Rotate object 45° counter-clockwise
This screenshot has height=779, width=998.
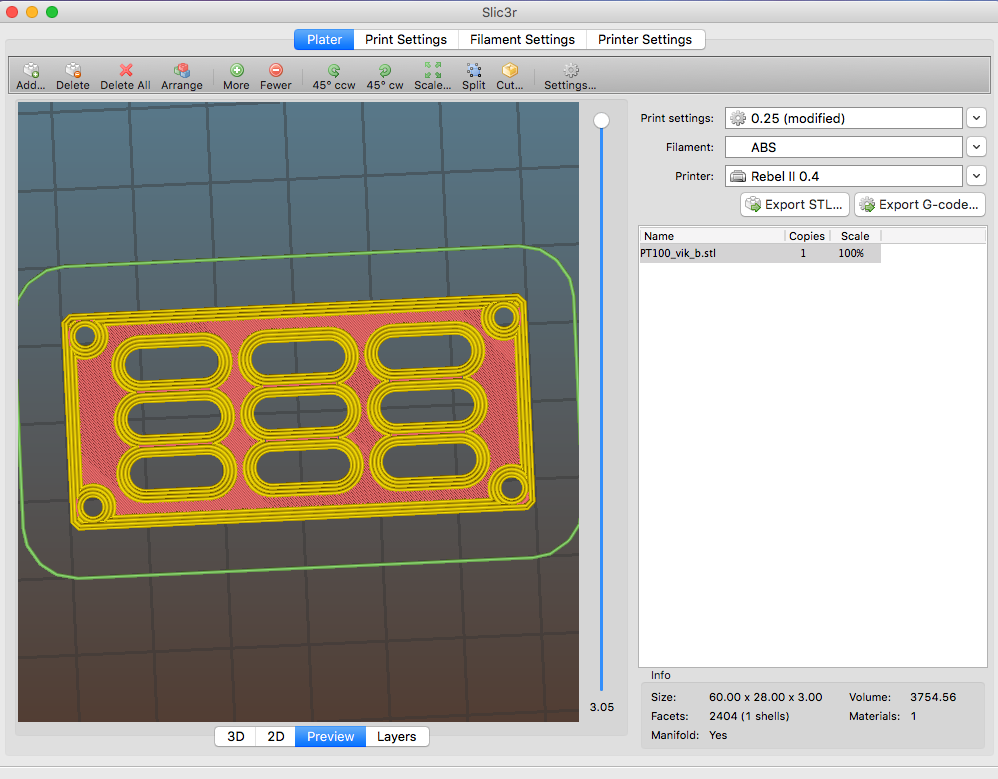click(333, 71)
